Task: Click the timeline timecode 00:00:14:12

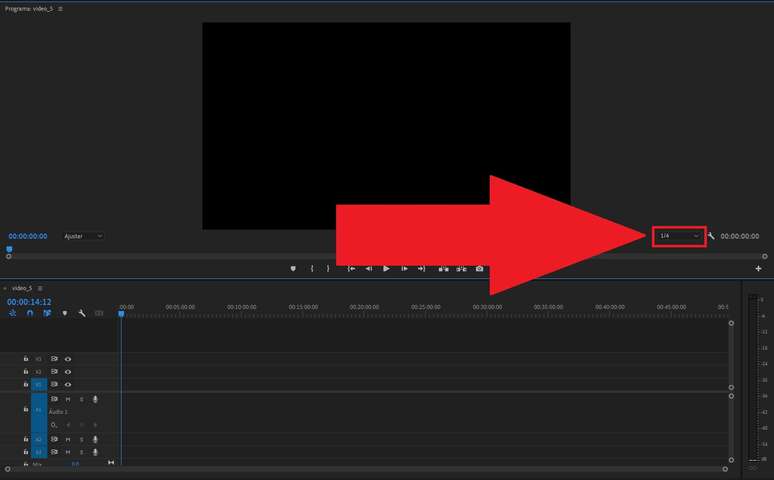Action: [29, 302]
